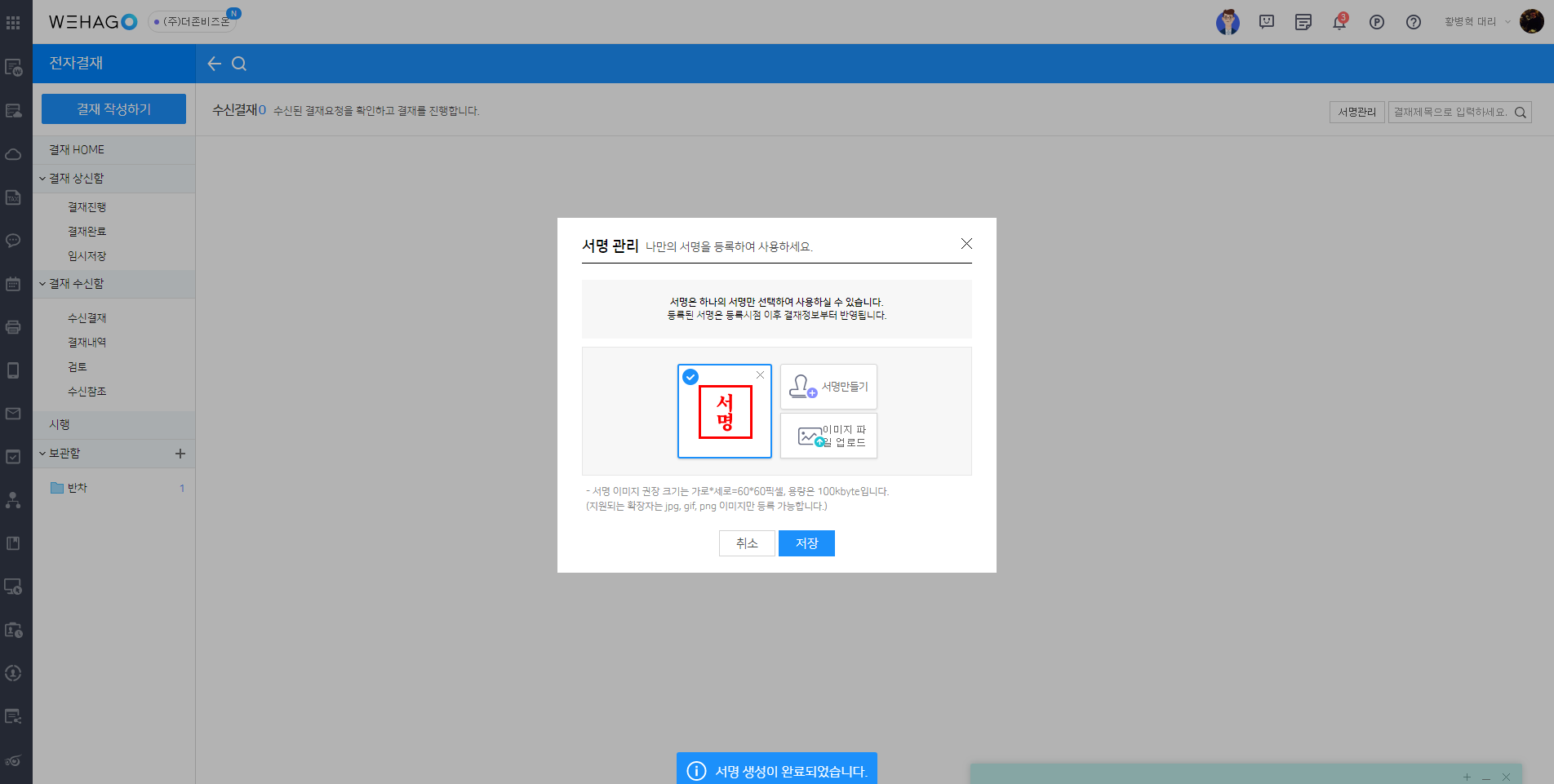The width and height of the screenshot is (1554, 784).
Task: Toggle the blue checkmark on signature
Action: click(x=690, y=377)
